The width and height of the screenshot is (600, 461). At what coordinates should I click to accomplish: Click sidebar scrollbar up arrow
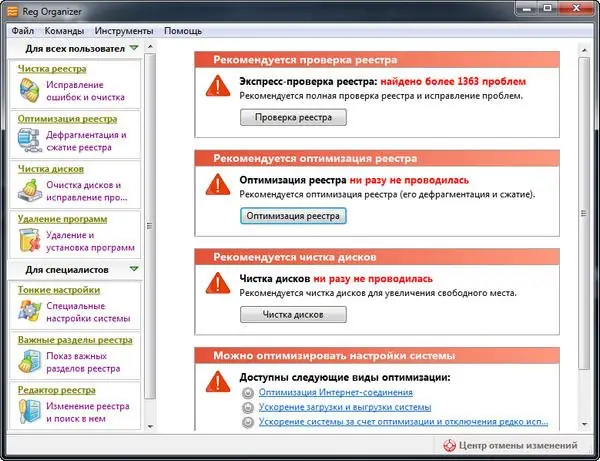[x=150, y=47]
